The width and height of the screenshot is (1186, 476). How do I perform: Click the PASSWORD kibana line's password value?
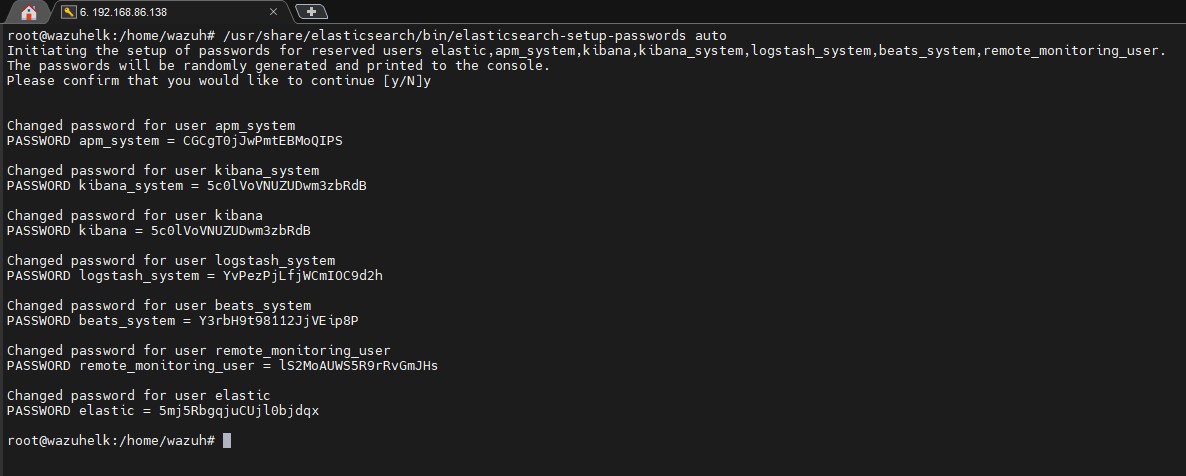coord(230,231)
